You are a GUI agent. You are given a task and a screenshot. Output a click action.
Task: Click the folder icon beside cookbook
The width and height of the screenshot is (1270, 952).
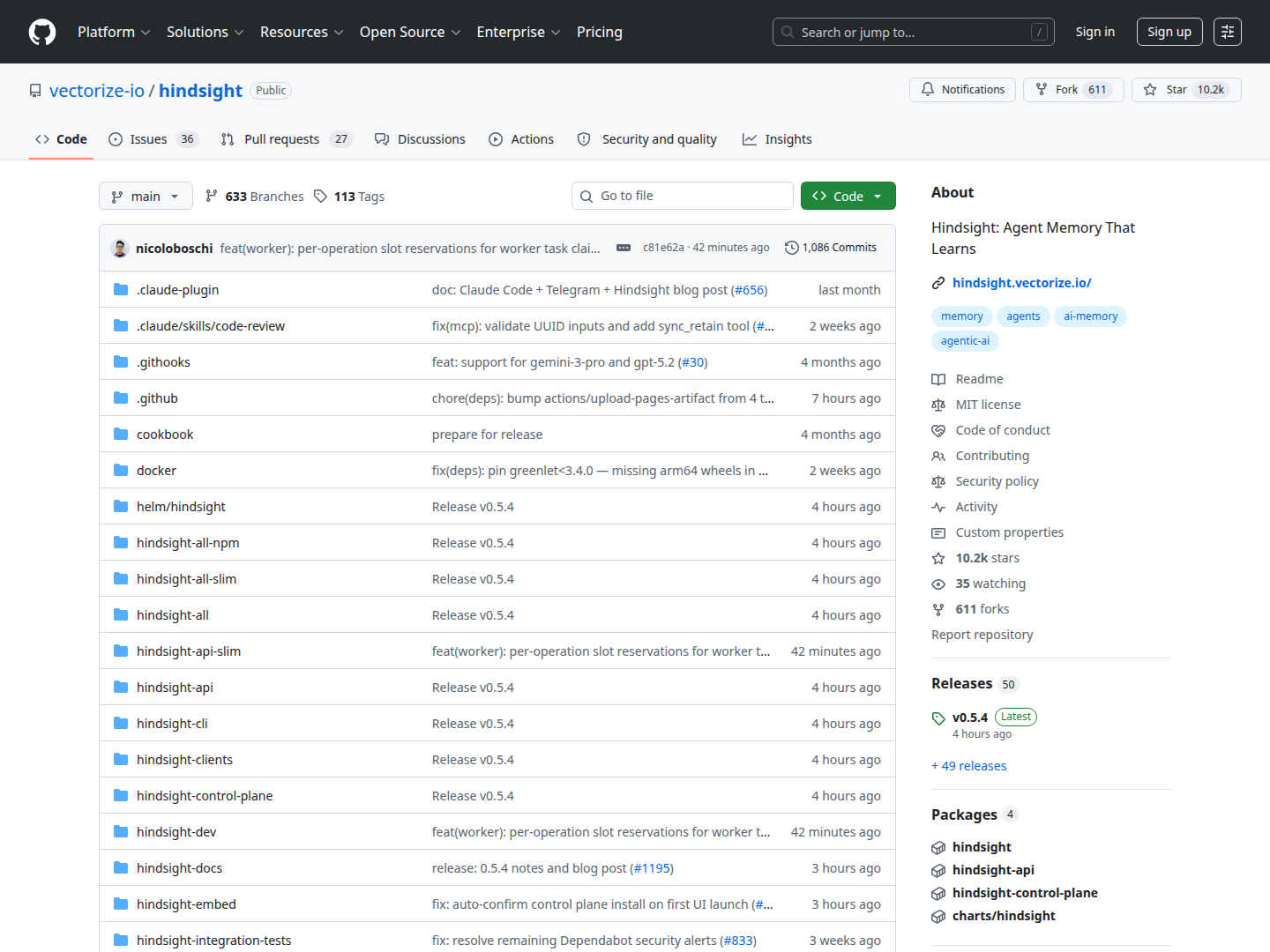[121, 435]
